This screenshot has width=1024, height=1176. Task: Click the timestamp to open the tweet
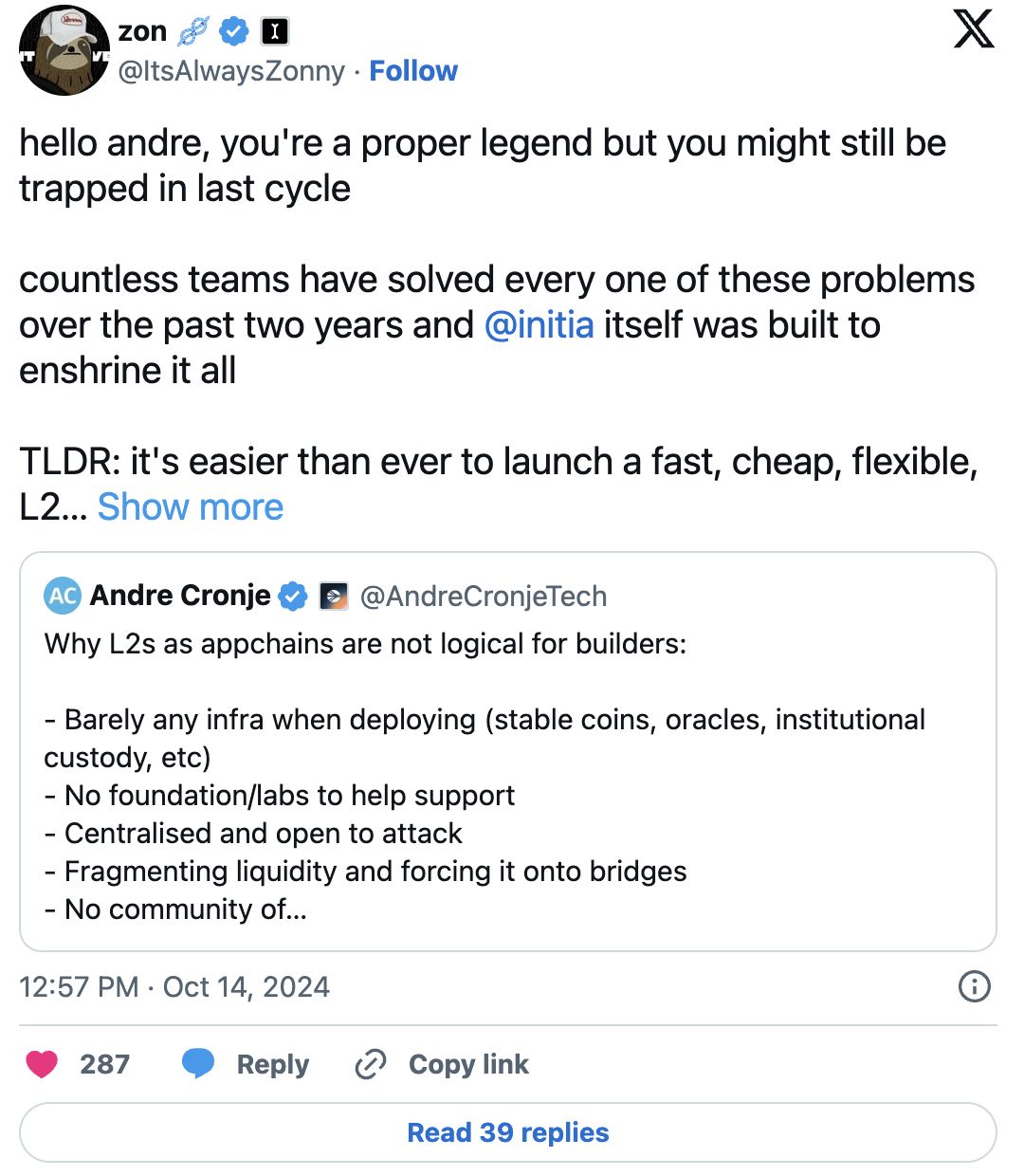point(174,986)
